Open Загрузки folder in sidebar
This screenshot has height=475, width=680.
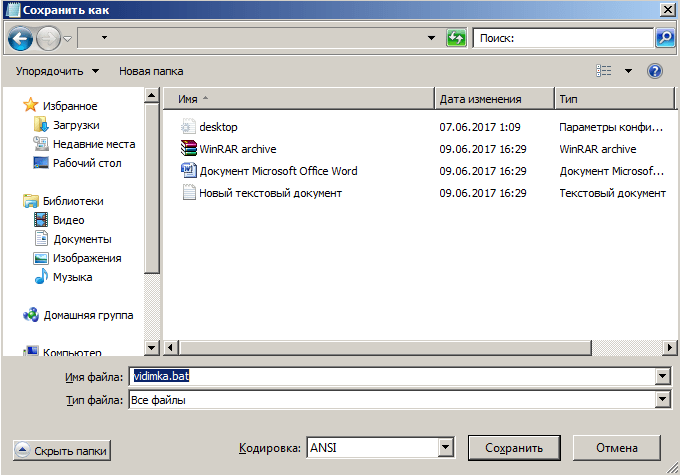tap(76, 125)
